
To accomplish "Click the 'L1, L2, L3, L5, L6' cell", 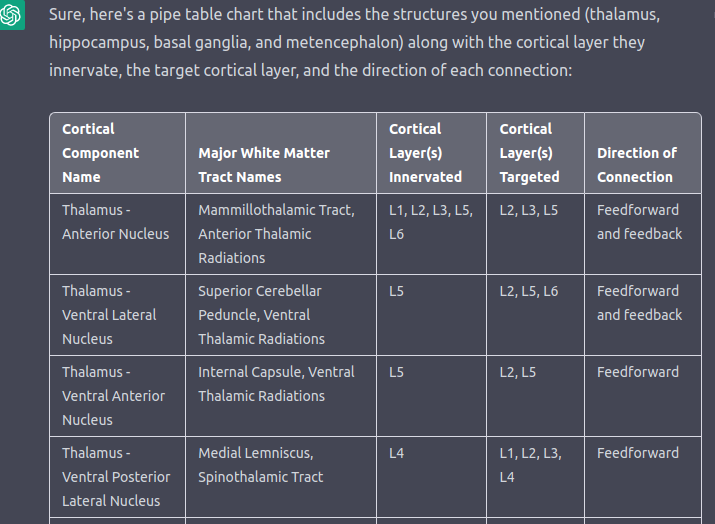I will point(431,234).
